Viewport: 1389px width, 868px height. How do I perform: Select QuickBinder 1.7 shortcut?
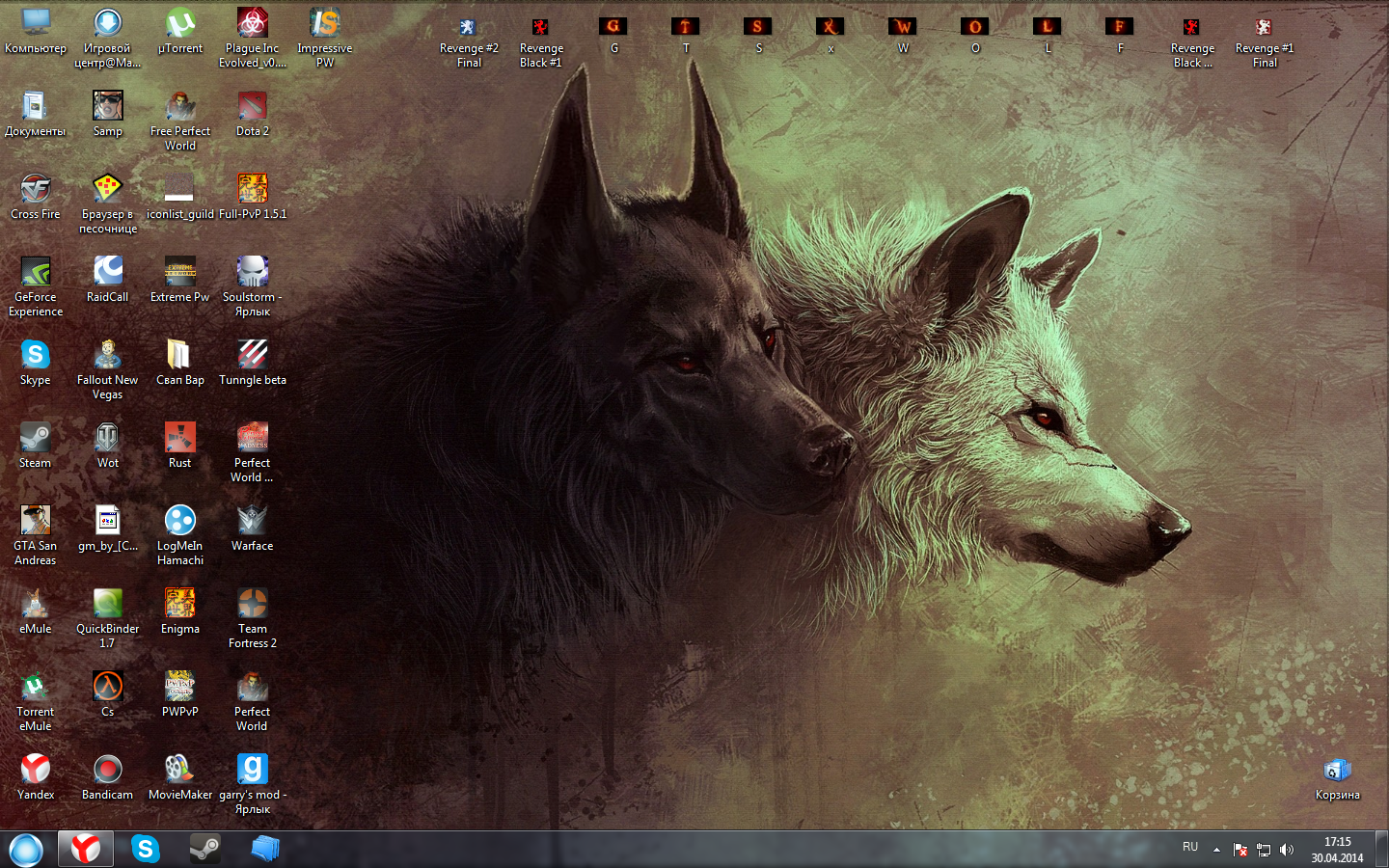point(108,617)
